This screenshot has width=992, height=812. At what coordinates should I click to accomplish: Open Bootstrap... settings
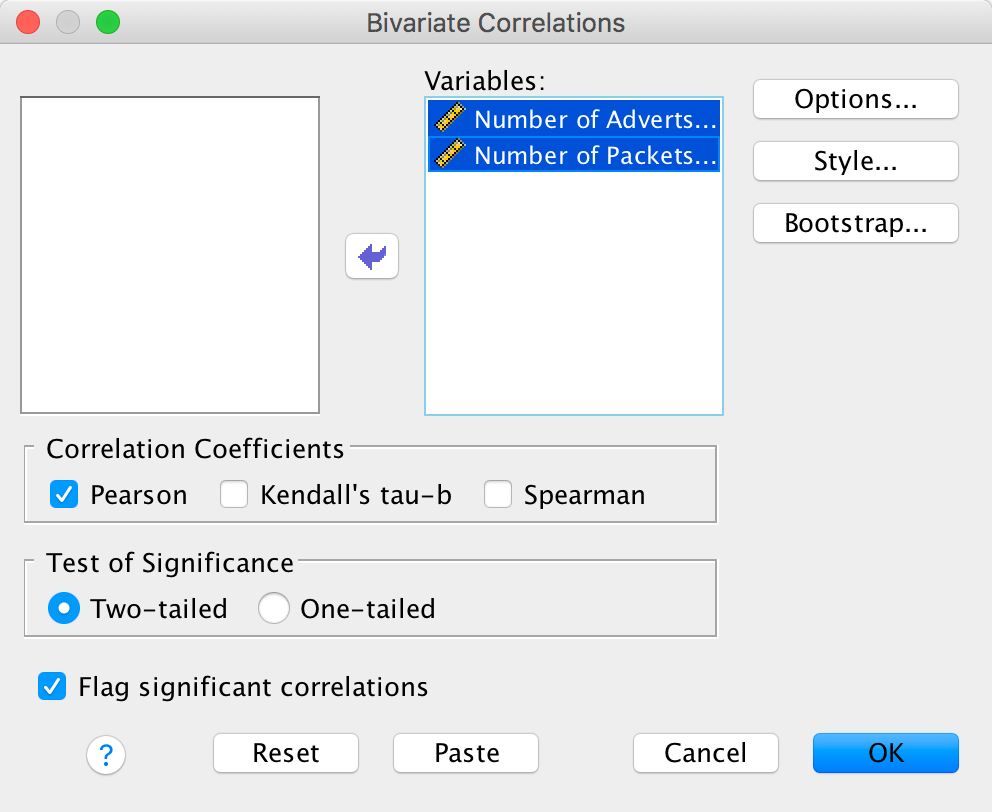click(856, 223)
